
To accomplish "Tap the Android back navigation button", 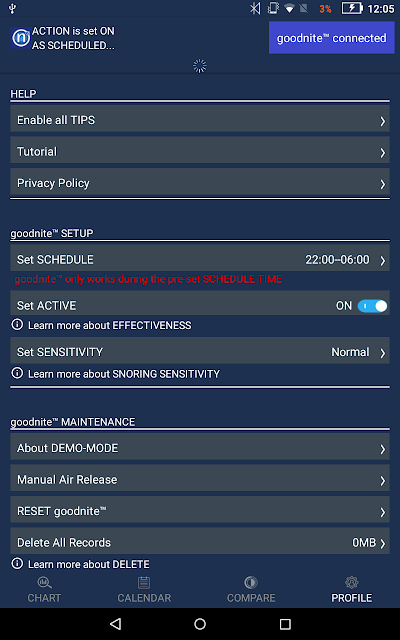I will [x=116, y=623].
